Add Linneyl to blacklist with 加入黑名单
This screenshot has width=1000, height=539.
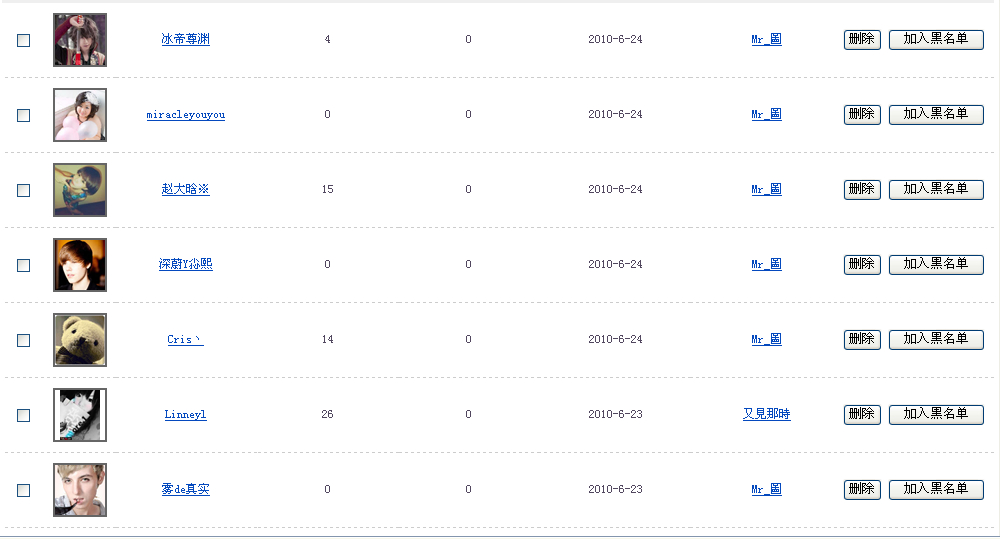(936, 414)
